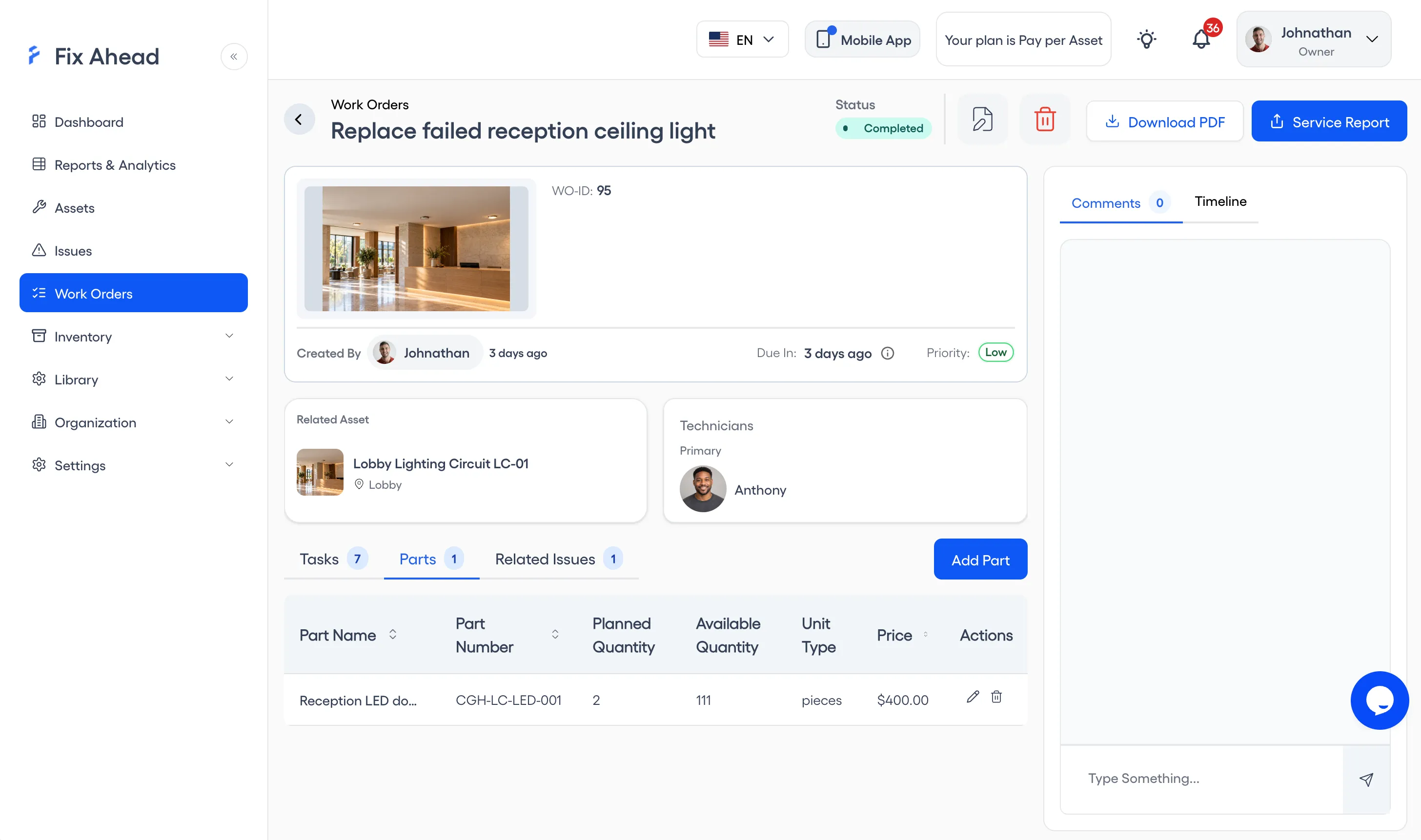Expand the Library menu
The height and width of the screenshot is (840, 1421).
134,379
